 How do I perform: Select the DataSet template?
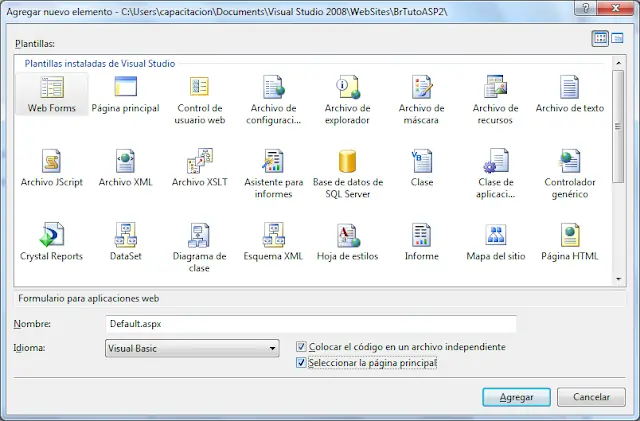click(126, 242)
